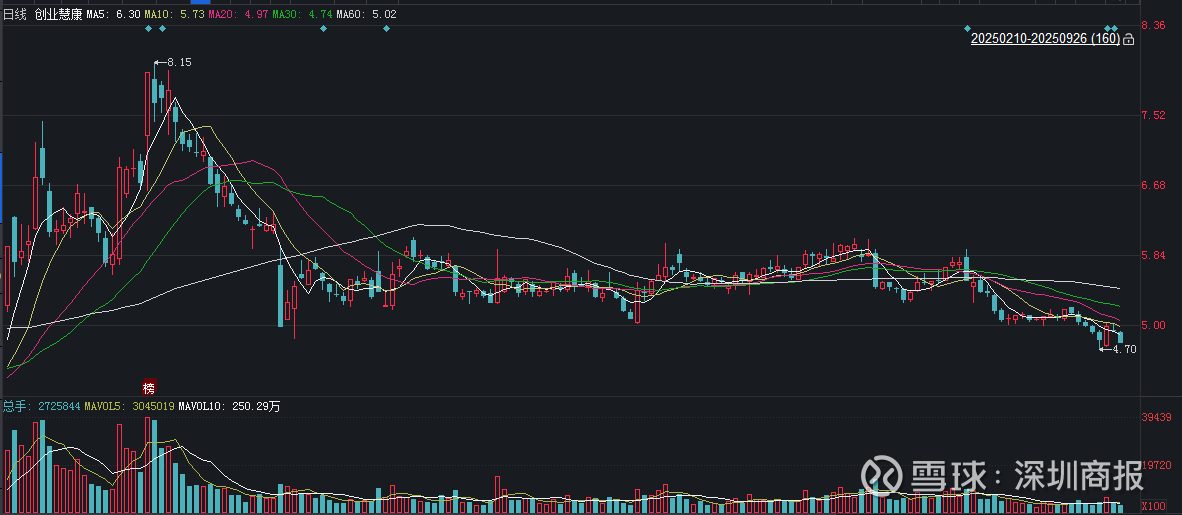Click the rightmost diamond marker near the 8.36 label

[1115, 28]
